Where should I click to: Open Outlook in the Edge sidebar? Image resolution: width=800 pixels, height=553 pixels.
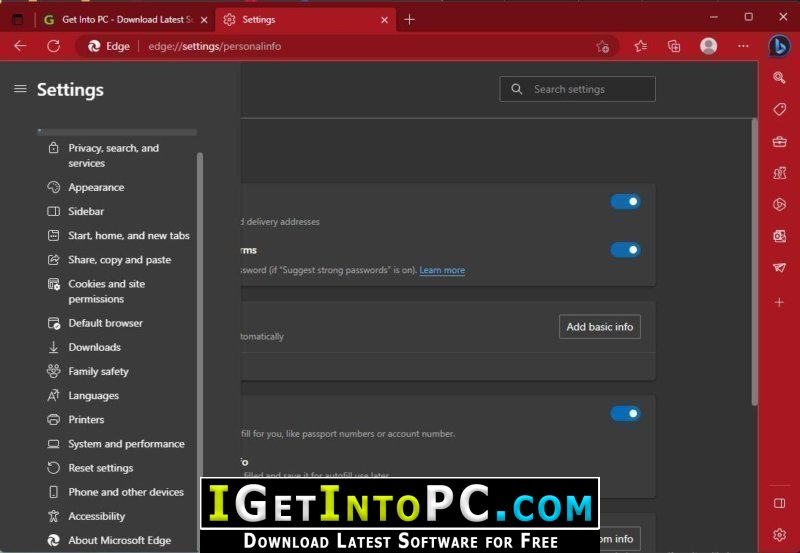pyautogui.click(x=779, y=236)
